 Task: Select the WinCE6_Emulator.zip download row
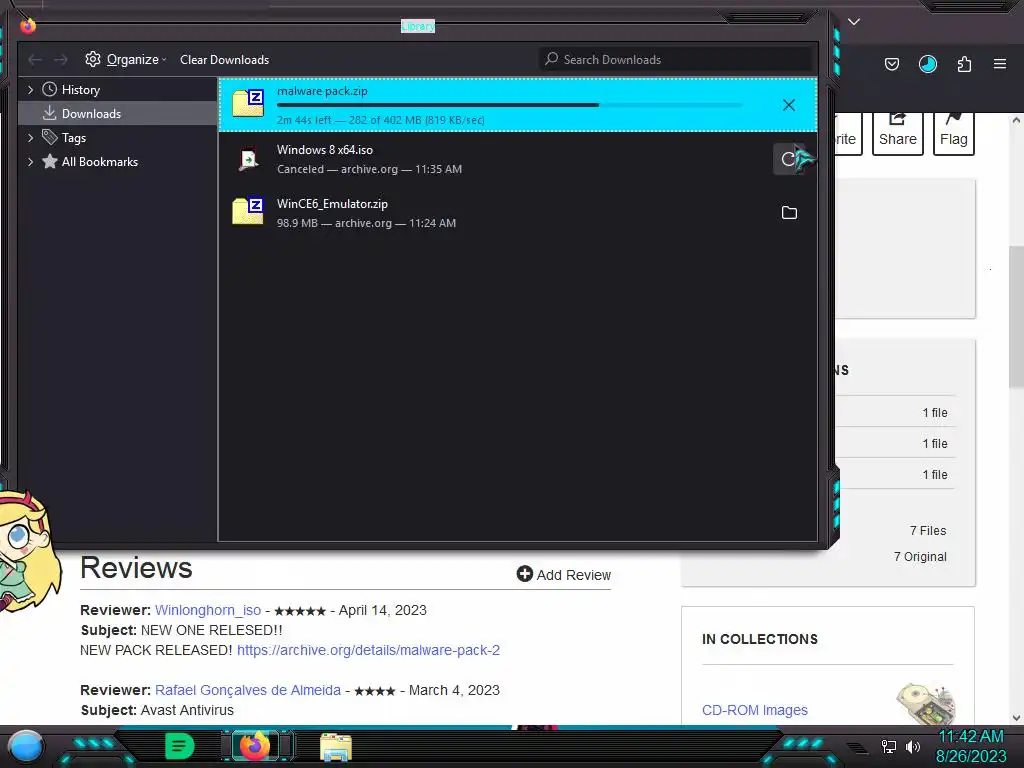pyautogui.click(x=518, y=213)
